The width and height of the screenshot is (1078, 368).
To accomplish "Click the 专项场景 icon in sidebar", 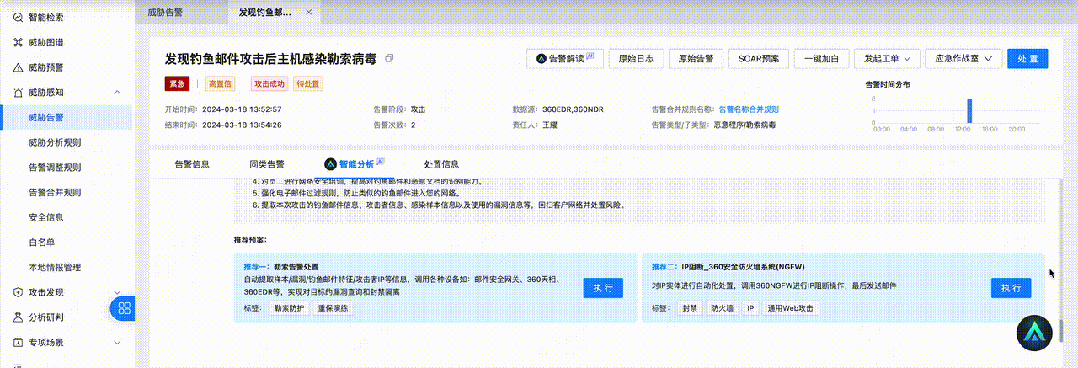I will 18,342.
